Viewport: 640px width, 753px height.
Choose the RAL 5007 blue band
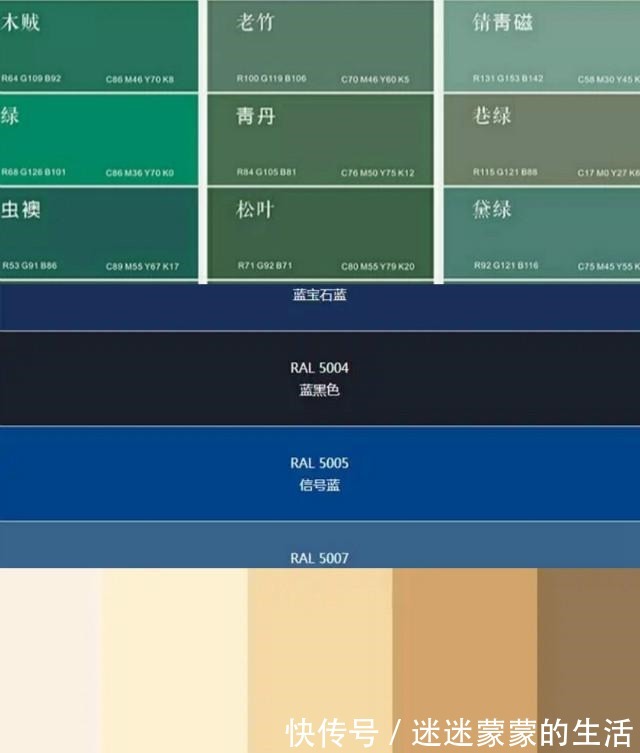point(320,545)
